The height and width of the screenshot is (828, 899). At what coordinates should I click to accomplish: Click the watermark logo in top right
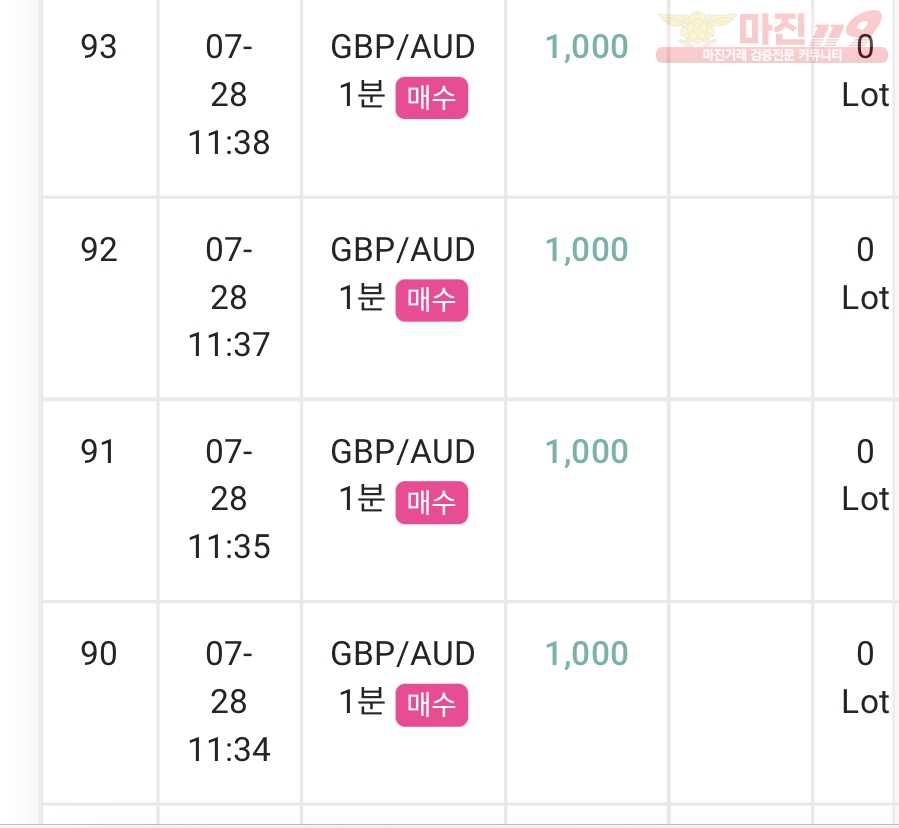click(x=772, y=36)
